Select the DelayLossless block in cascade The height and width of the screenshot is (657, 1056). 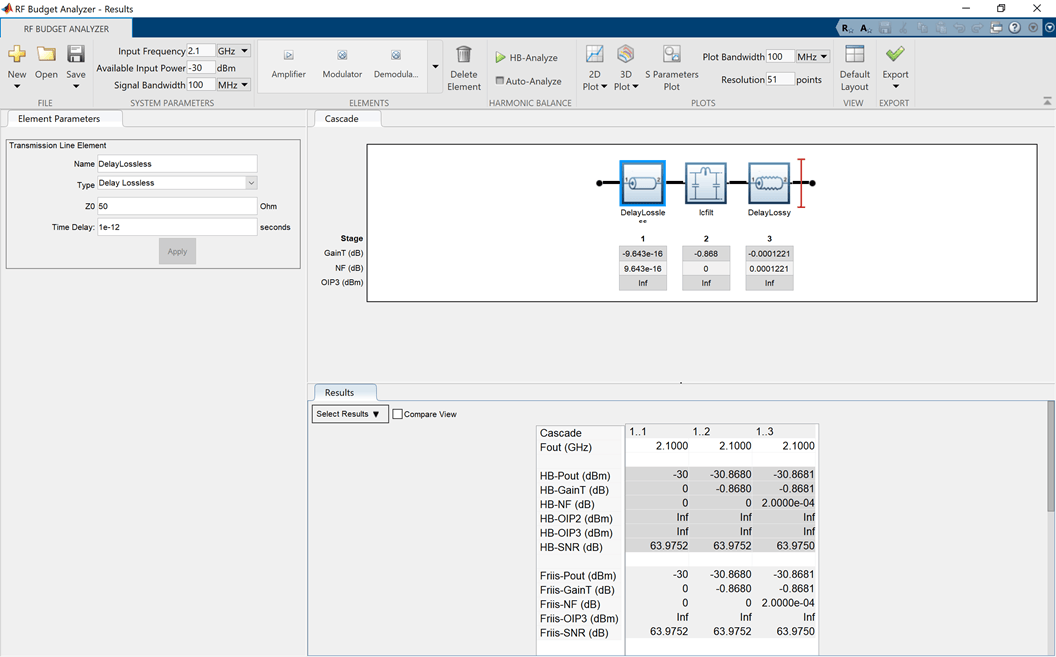point(642,183)
